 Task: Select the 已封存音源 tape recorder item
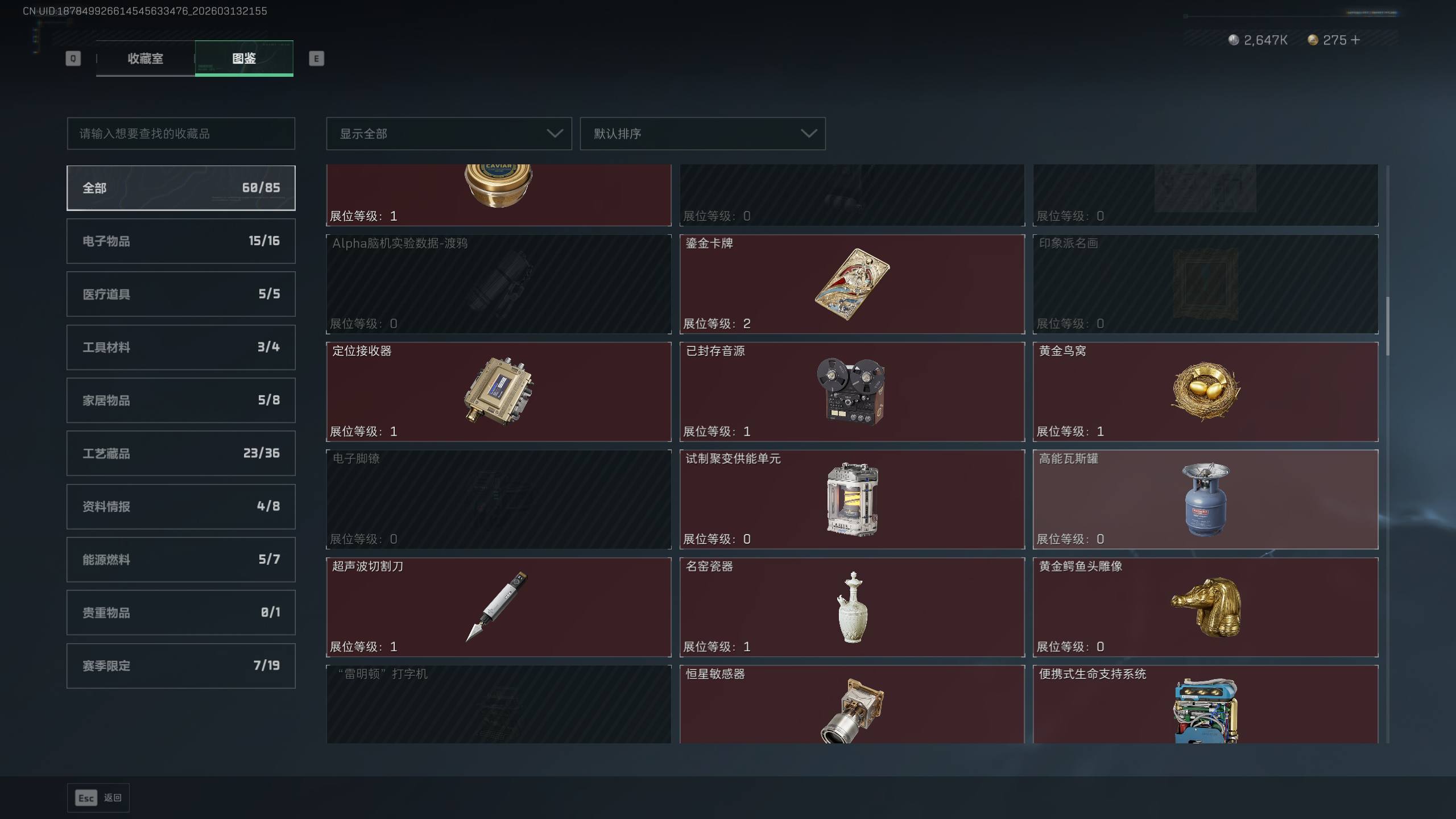(852, 391)
